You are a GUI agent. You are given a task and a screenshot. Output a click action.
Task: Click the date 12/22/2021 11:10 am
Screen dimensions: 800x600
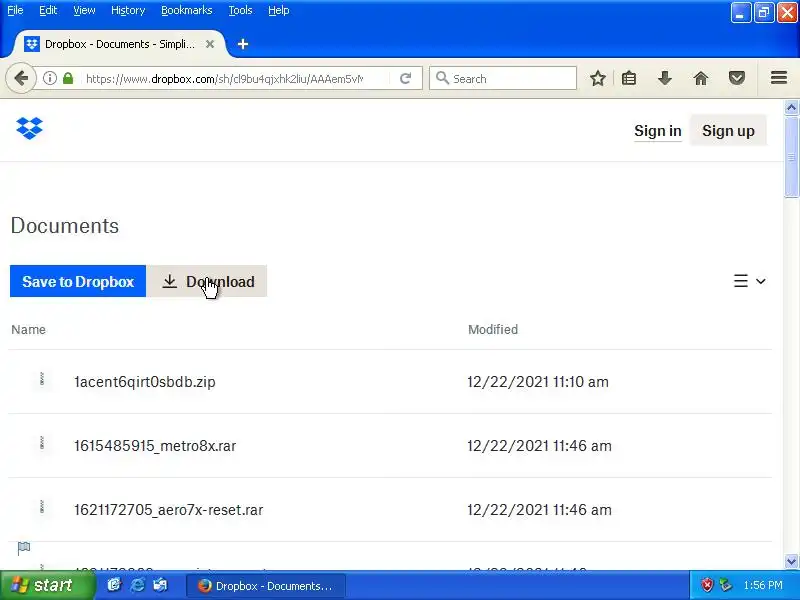538,382
